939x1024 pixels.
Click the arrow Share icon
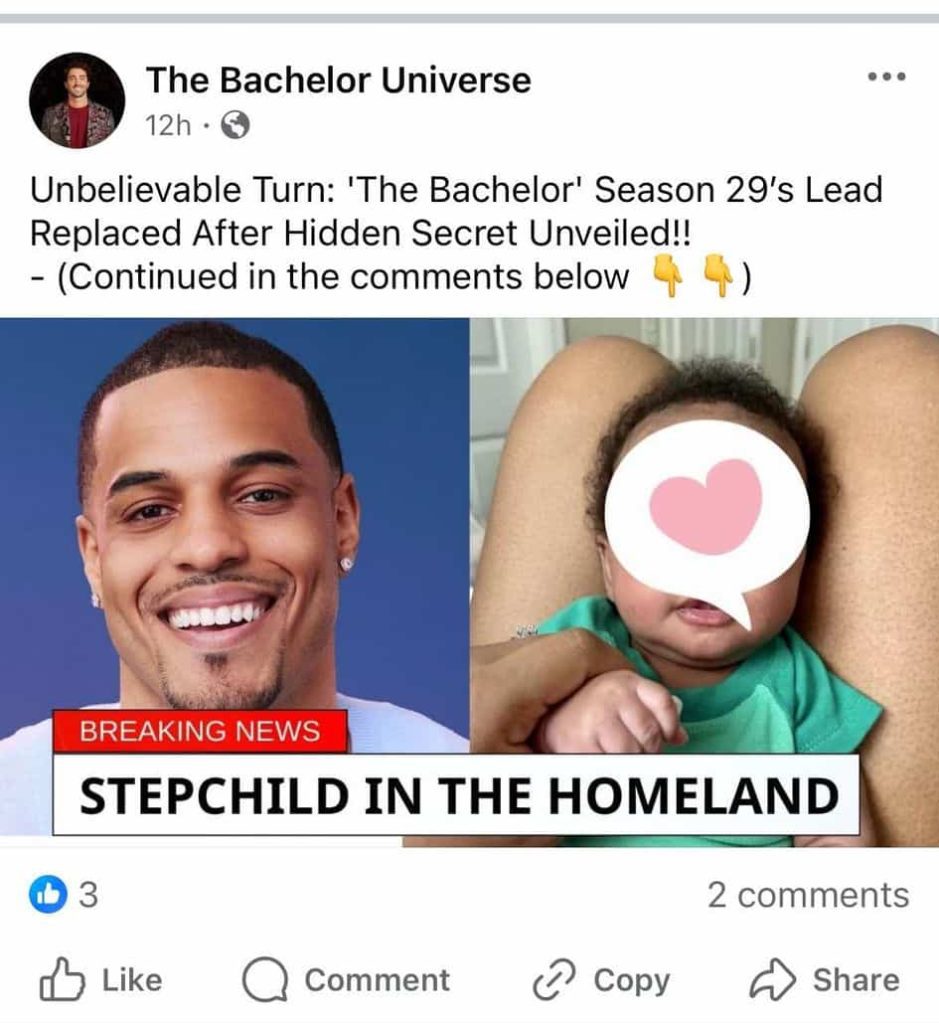coord(773,979)
